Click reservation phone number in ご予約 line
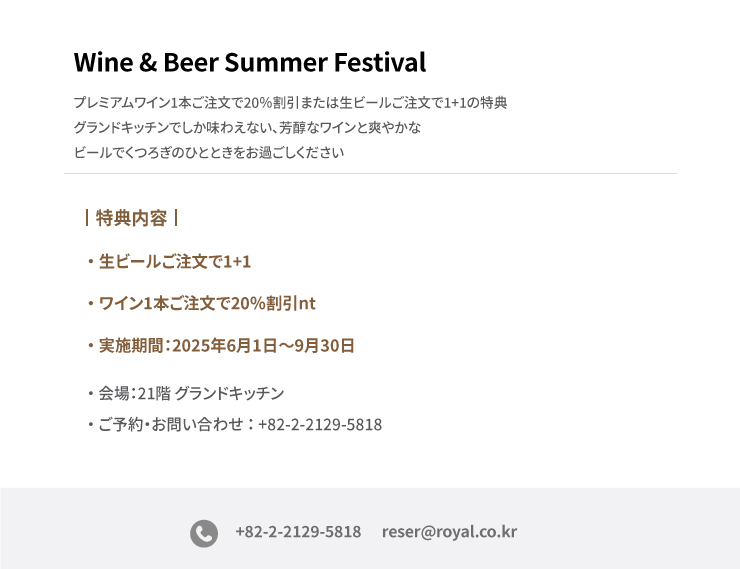The height and width of the screenshot is (569, 740). [x=320, y=425]
